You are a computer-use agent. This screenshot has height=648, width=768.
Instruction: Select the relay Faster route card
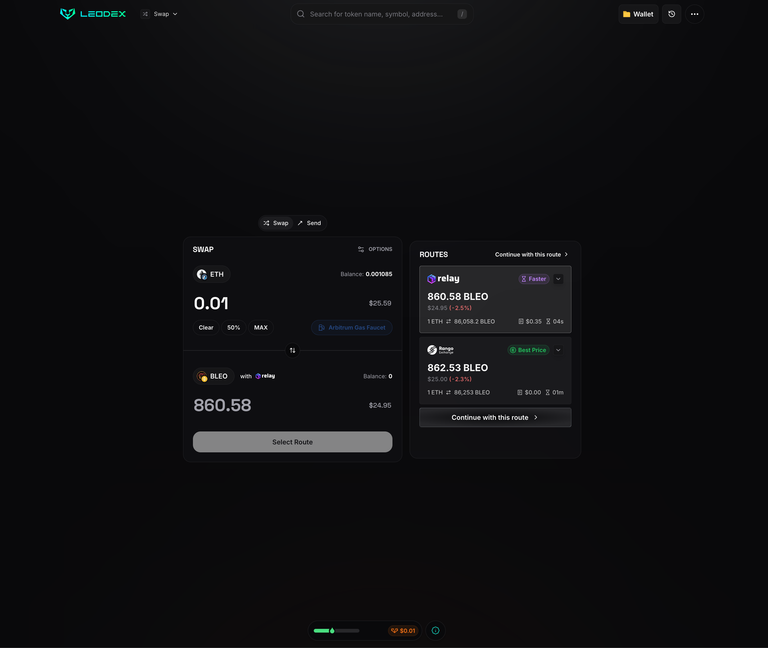click(495, 299)
